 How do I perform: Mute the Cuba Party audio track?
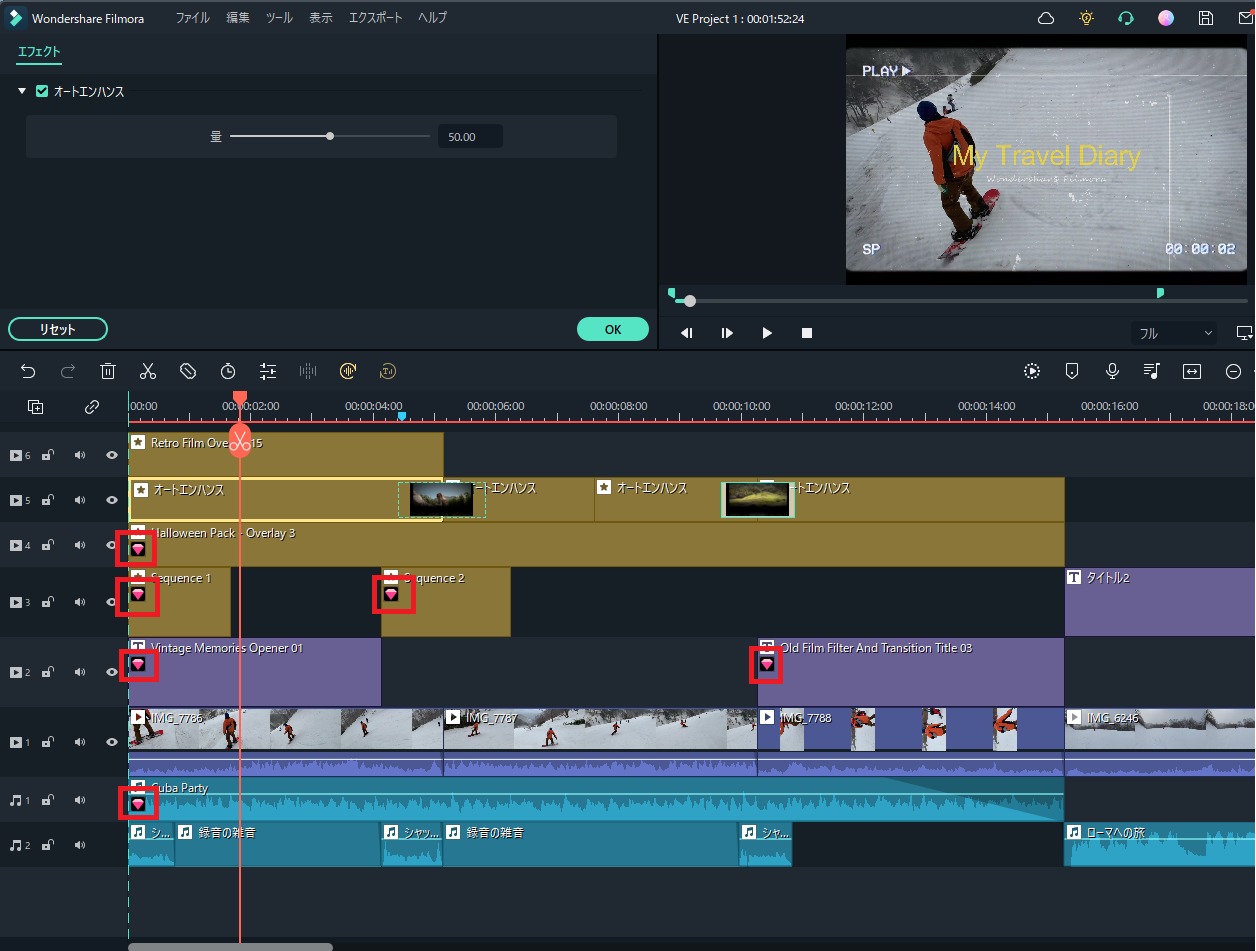pyautogui.click(x=79, y=800)
